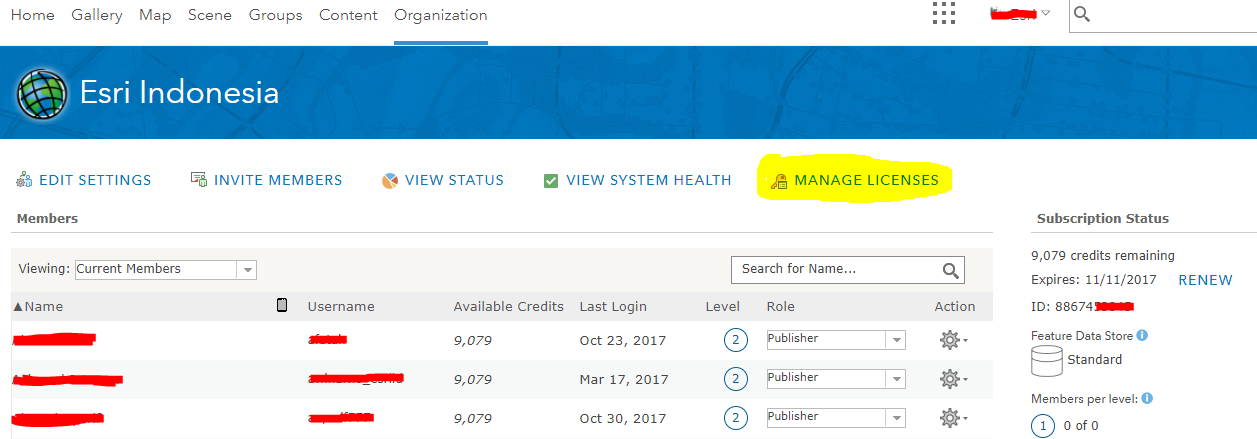Click the Invite Members icon
This screenshot has width=1257, height=439.
tap(198, 180)
